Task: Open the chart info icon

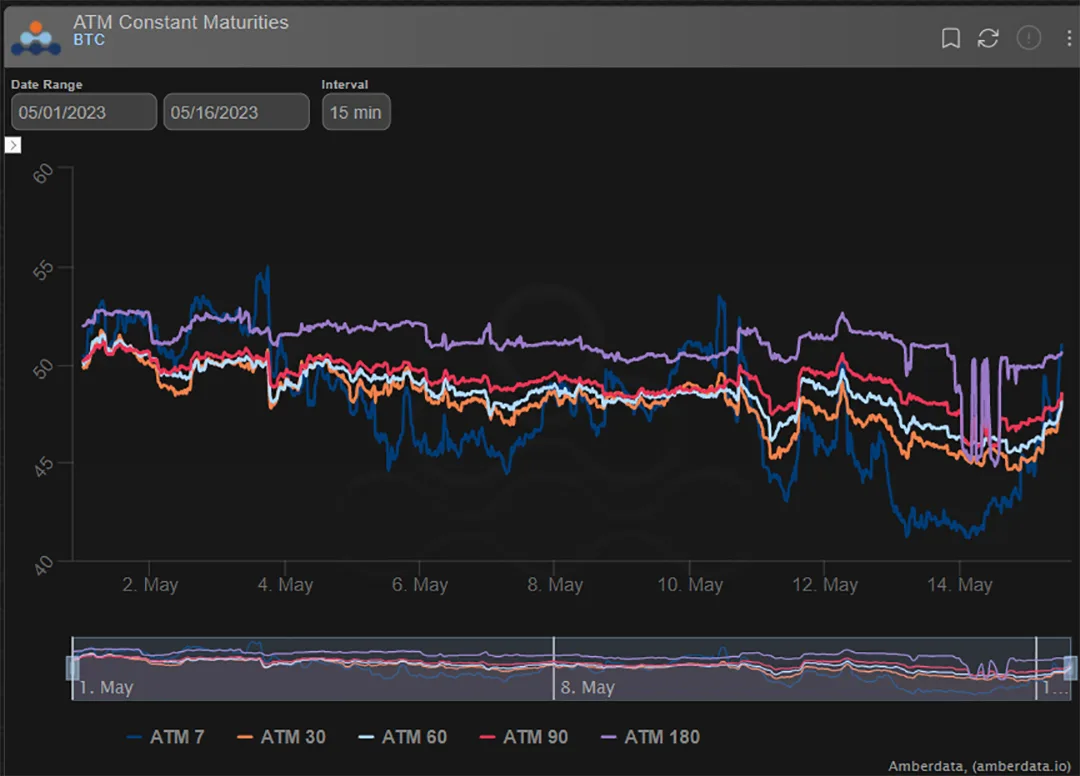Action: (x=1029, y=38)
